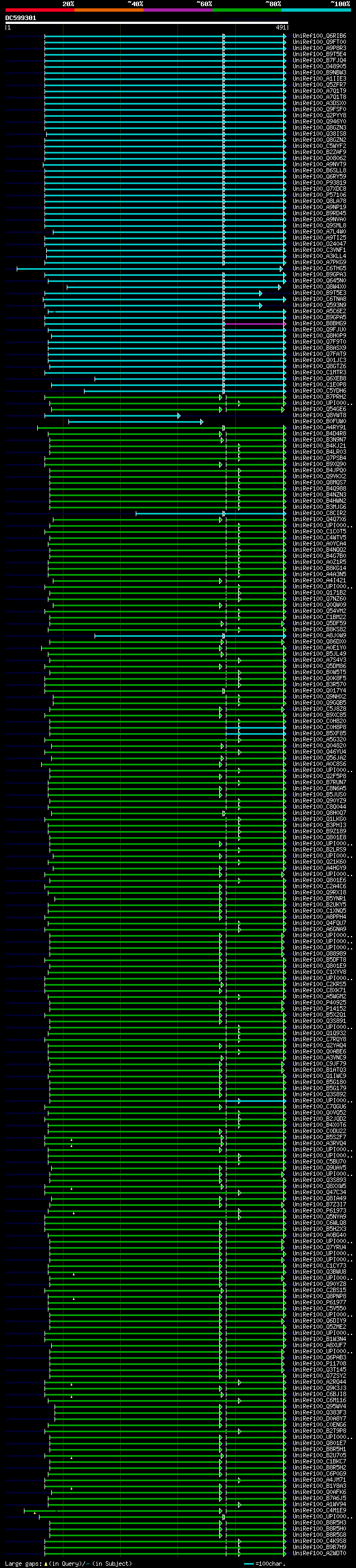Select the UniRef100_B6SLL8 label
Viewport: 356px width, 1568px height.
coord(319,170)
